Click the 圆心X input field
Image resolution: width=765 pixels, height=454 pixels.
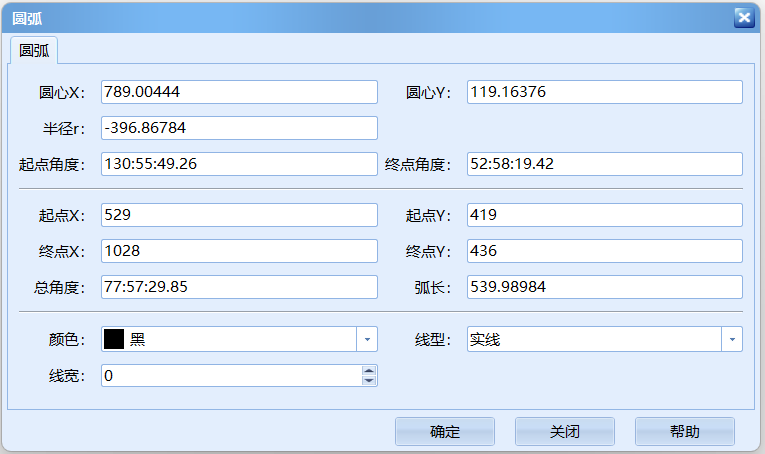tap(239, 92)
